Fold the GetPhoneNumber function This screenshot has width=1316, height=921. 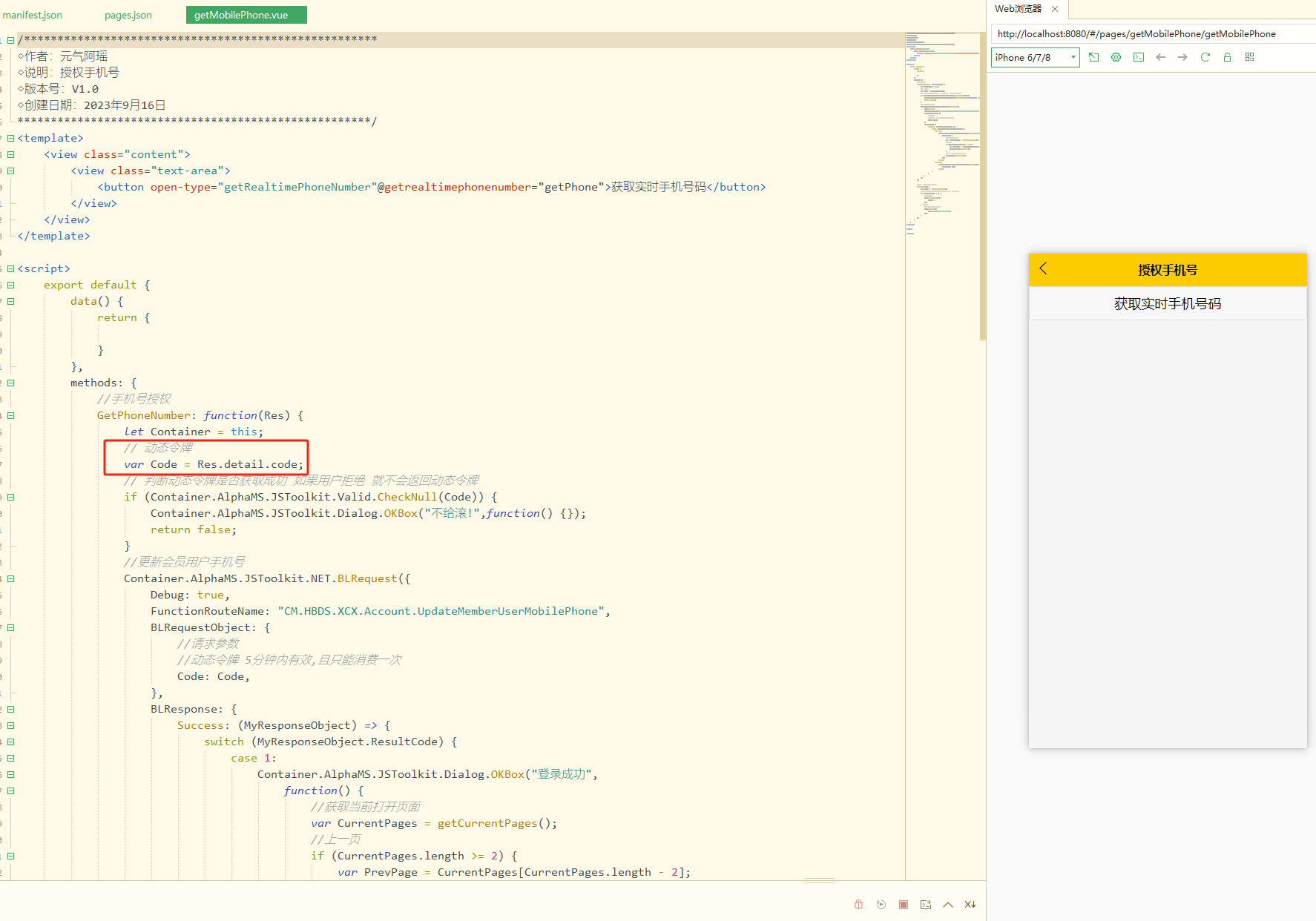(x=10, y=415)
